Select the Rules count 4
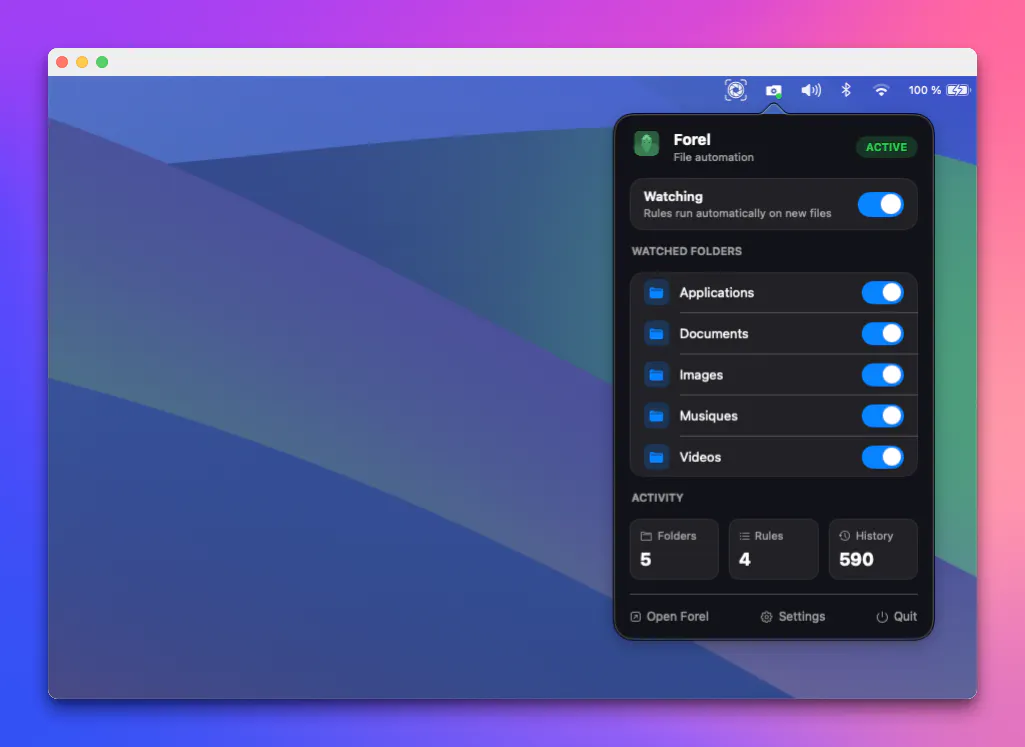The width and height of the screenshot is (1025, 747). (x=745, y=559)
